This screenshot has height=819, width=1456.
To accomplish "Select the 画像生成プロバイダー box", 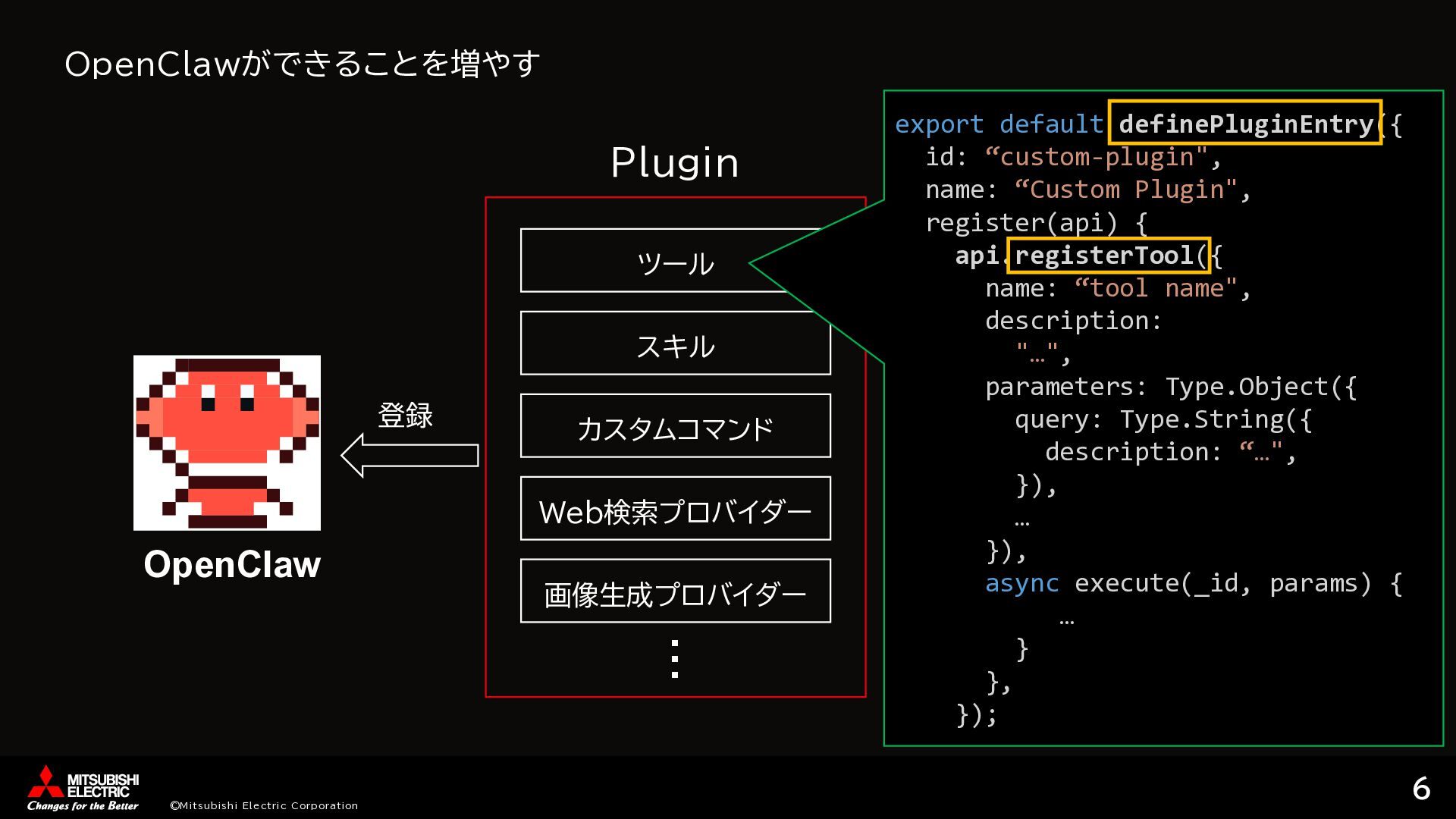I will (675, 591).
